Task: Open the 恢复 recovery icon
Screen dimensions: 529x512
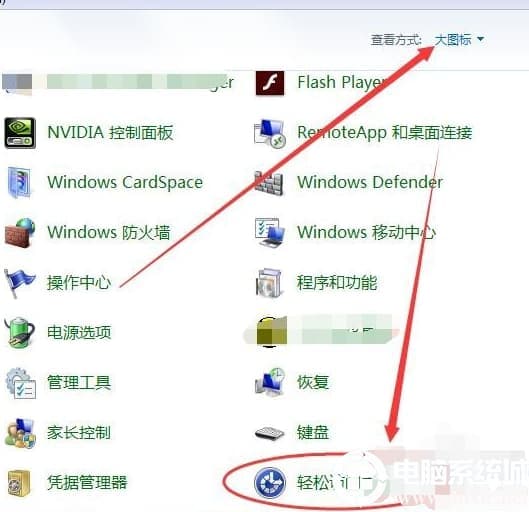Action: click(270, 382)
